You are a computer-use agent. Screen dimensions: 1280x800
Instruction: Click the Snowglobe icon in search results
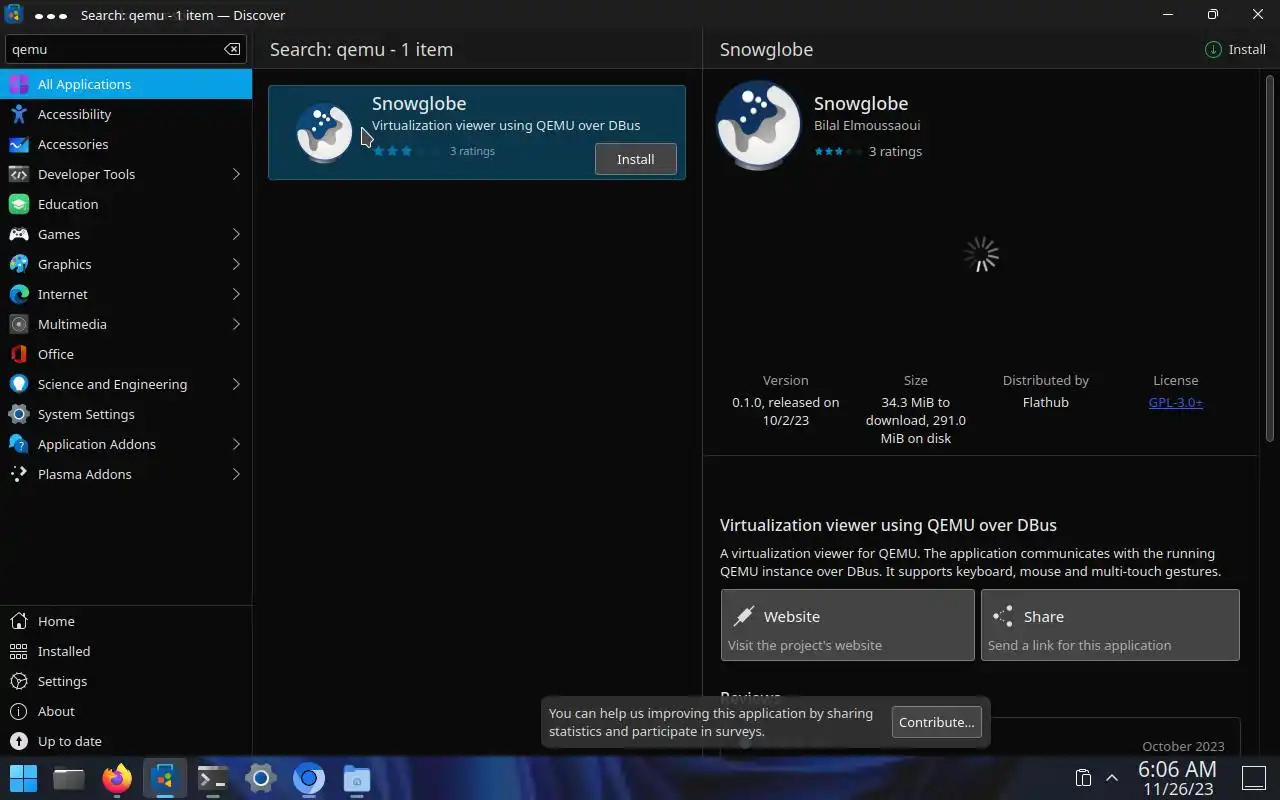coord(324,133)
